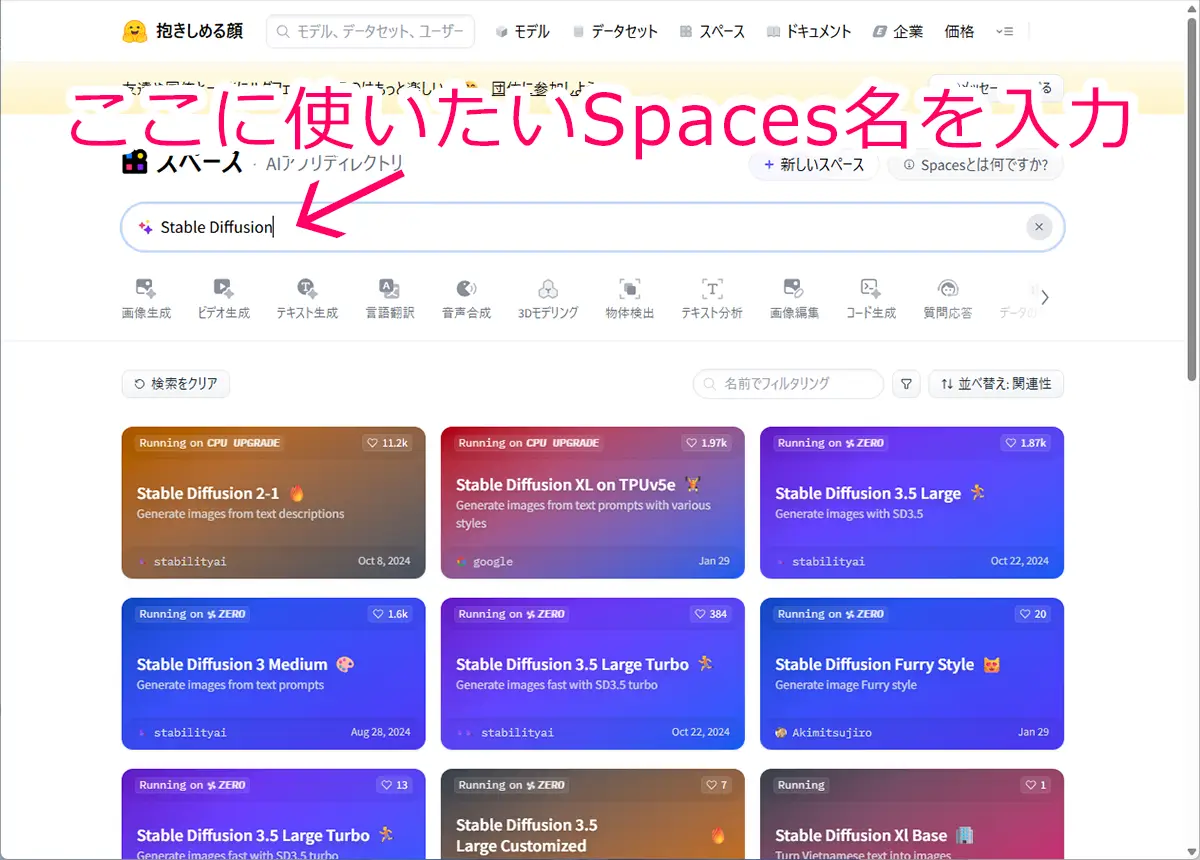The image size is (1200, 860).
Task: Click the 新しいスペース button
Action: point(814,165)
